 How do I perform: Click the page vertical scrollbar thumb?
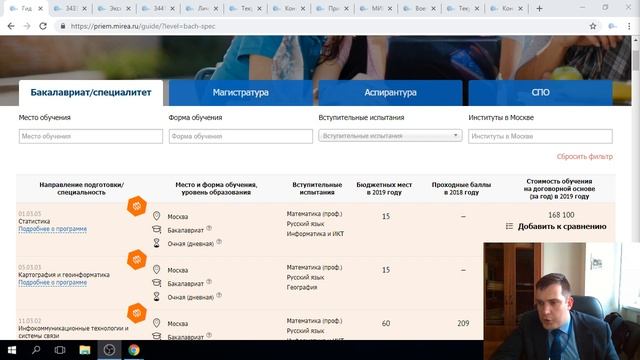[x=636, y=60]
